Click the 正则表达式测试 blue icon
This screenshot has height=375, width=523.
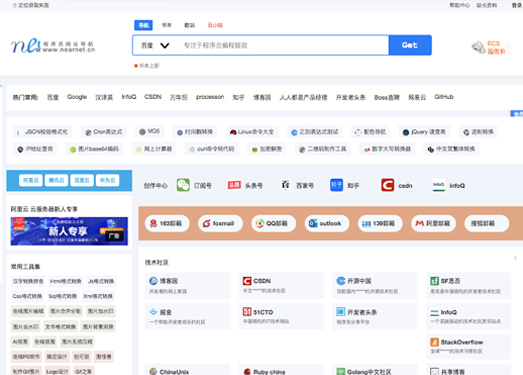point(294,132)
